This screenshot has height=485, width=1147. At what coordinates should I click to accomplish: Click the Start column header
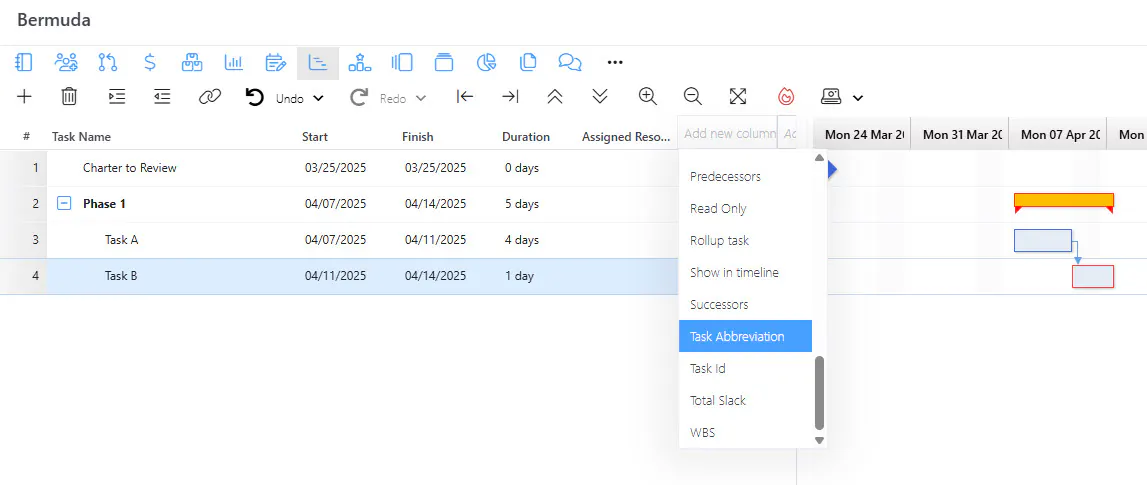pos(315,137)
